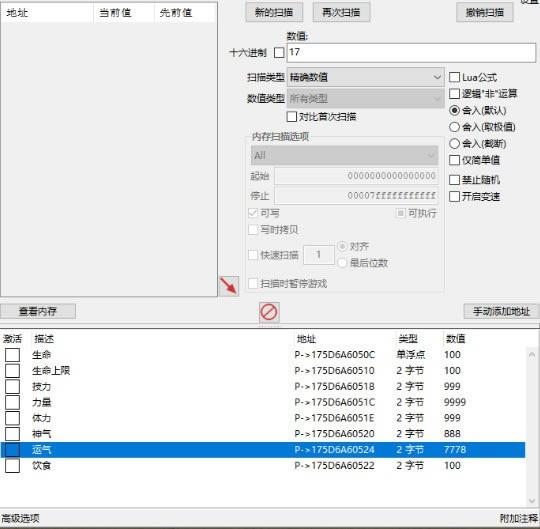Open the 扫描类型 dropdown

pyautogui.click(x=365, y=77)
